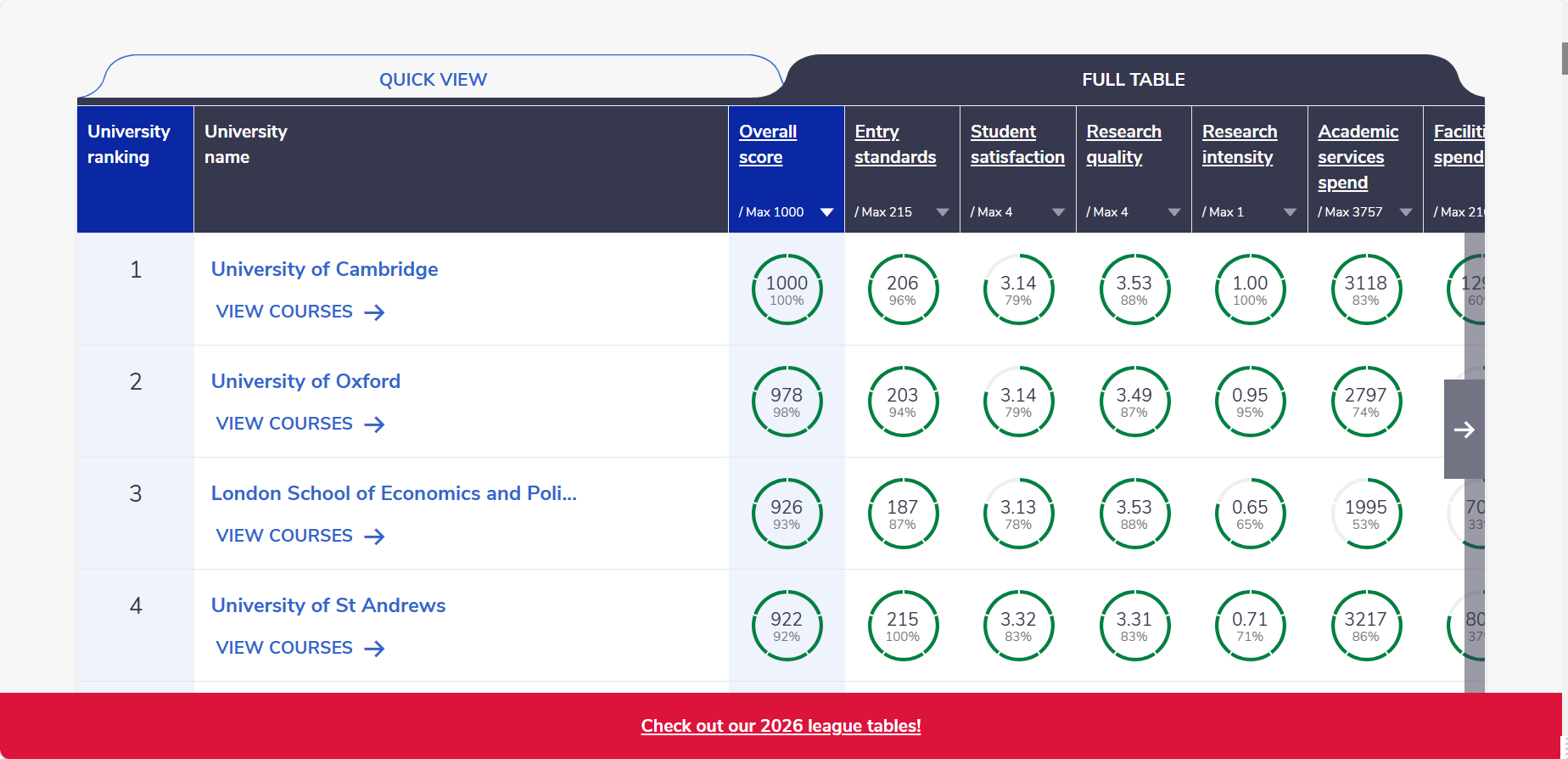The image size is (1568, 759).
Task: Open the Entry standards Max 215 dropdown arrow
Action: [943, 212]
